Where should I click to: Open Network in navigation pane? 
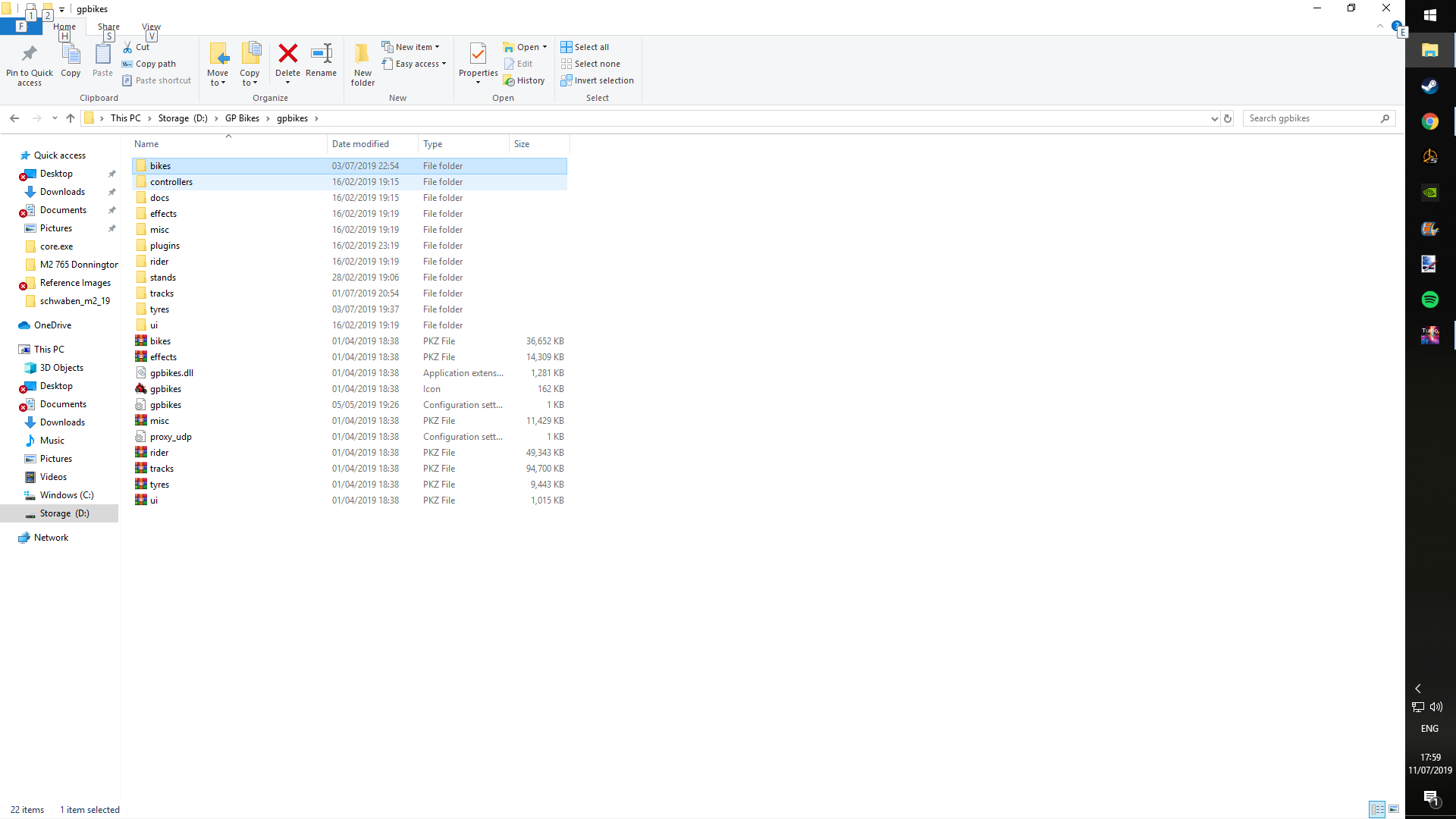[51, 538]
